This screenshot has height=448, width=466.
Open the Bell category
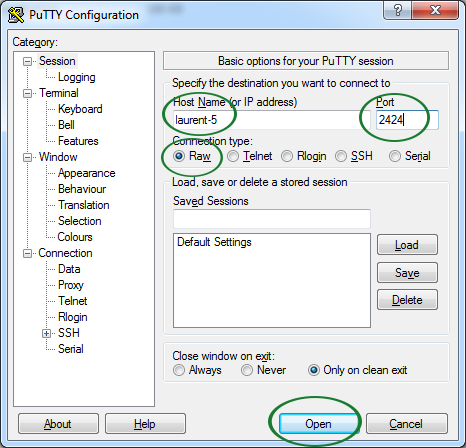[x=66, y=125]
